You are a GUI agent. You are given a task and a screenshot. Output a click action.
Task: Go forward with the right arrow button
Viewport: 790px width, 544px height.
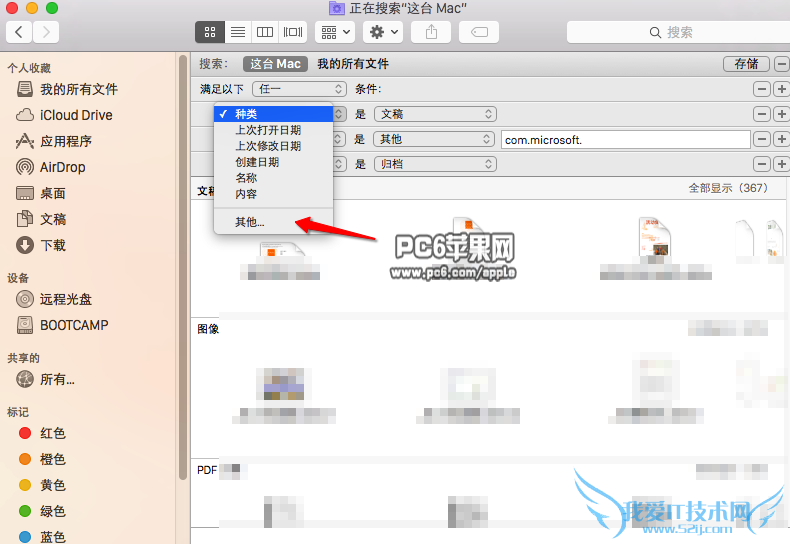pos(46,32)
